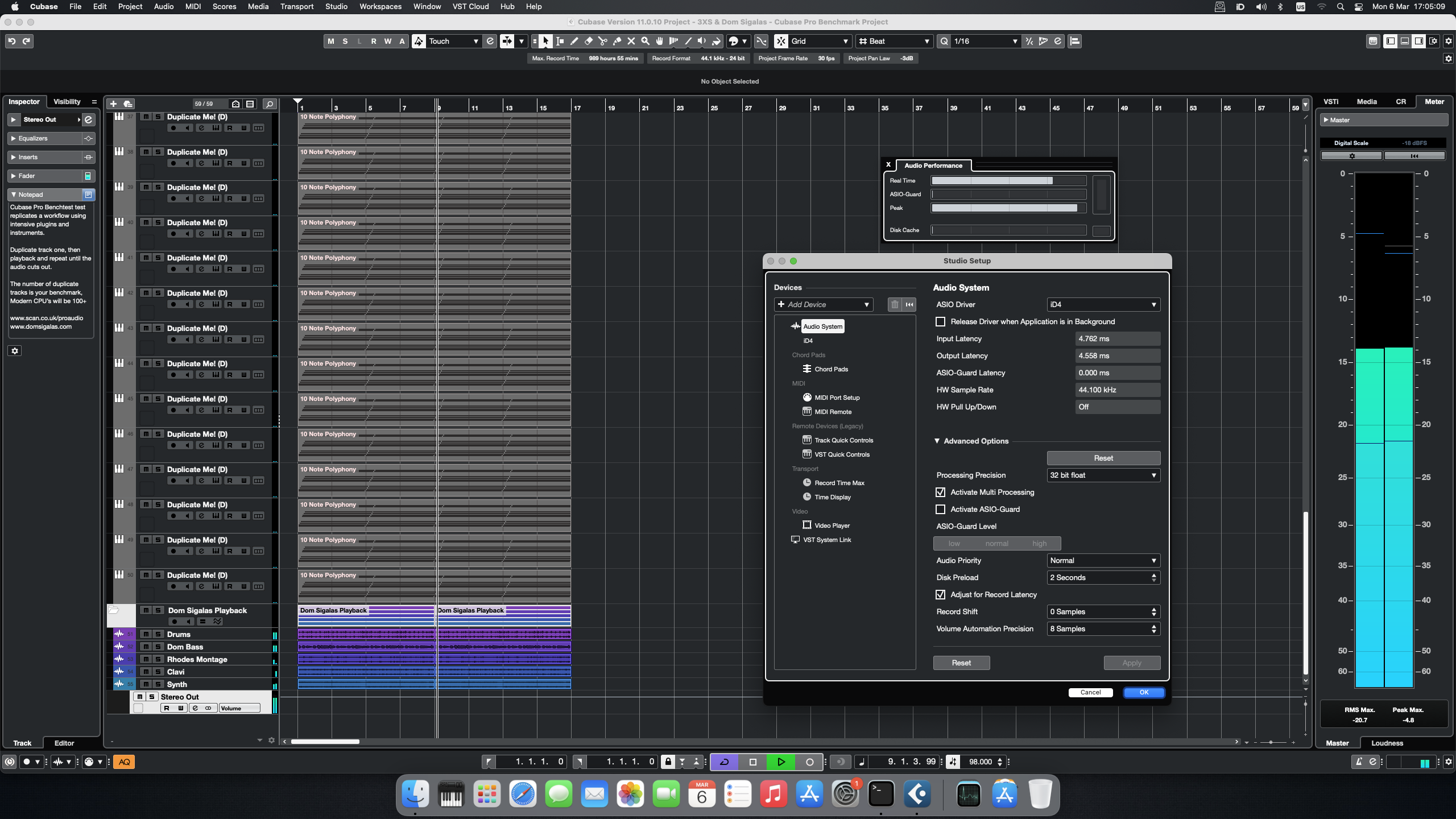The height and width of the screenshot is (819, 1456).
Task: Select the Scissors split tool
Action: pos(602,41)
